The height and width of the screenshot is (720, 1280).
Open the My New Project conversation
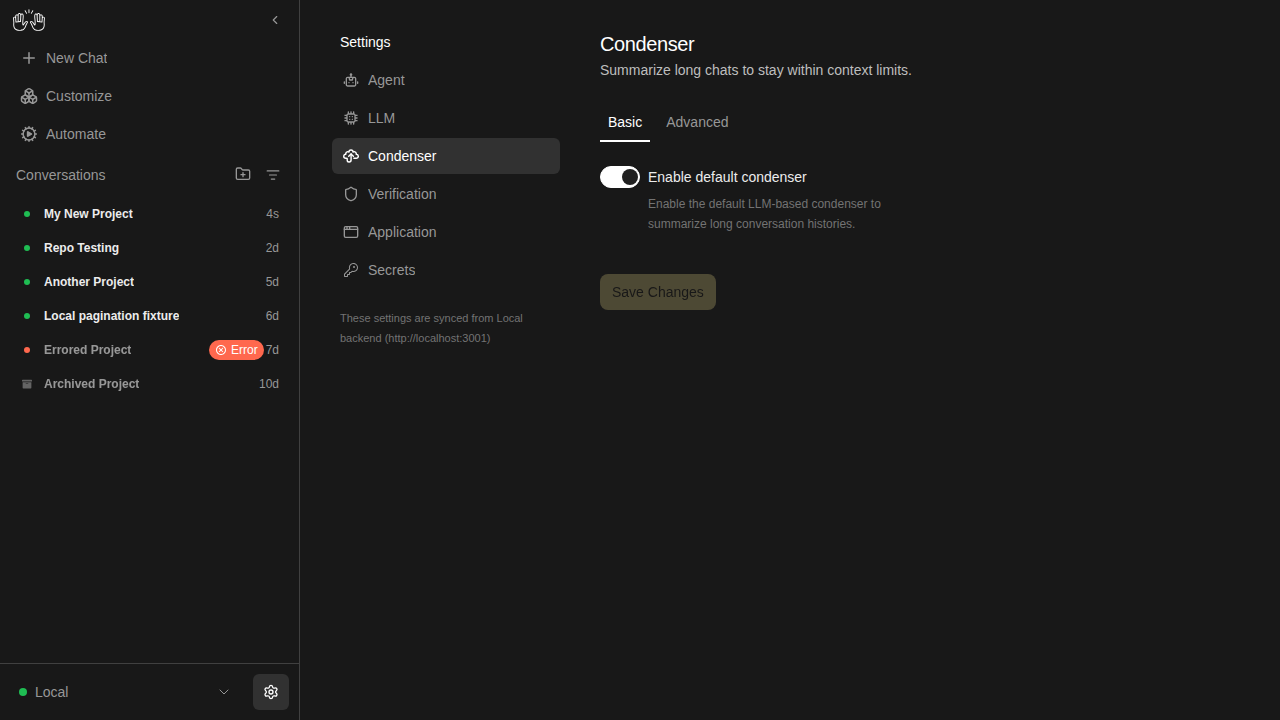click(150, 214)
